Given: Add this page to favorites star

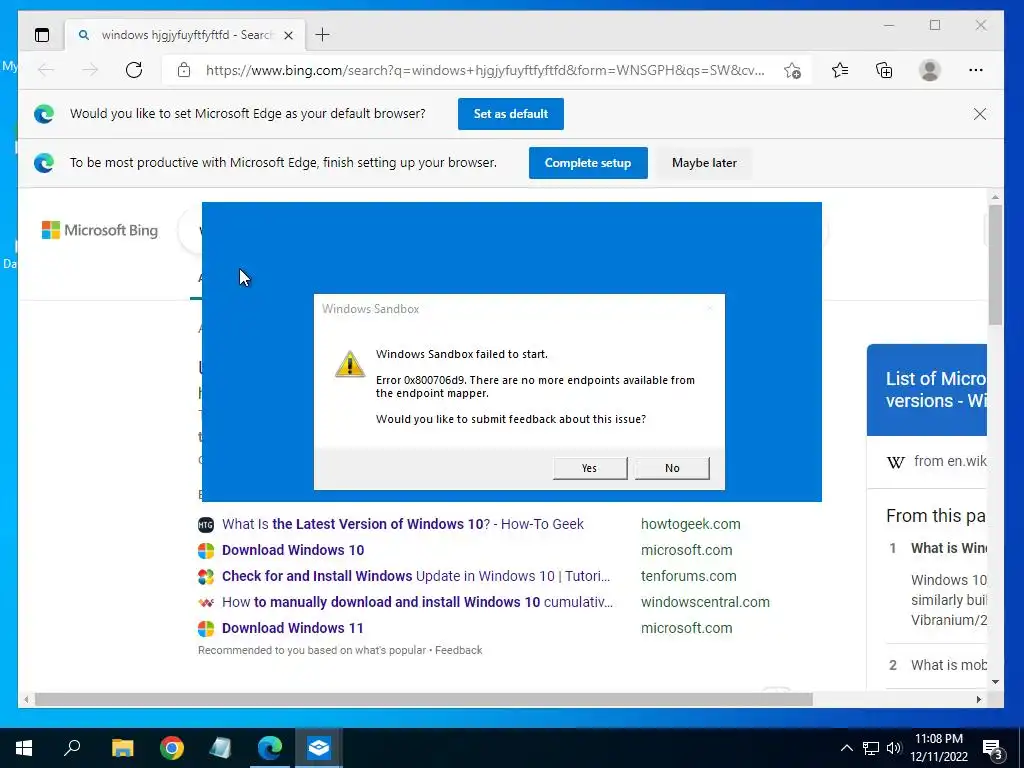Looking at the screenshot, I should point(792,71).
